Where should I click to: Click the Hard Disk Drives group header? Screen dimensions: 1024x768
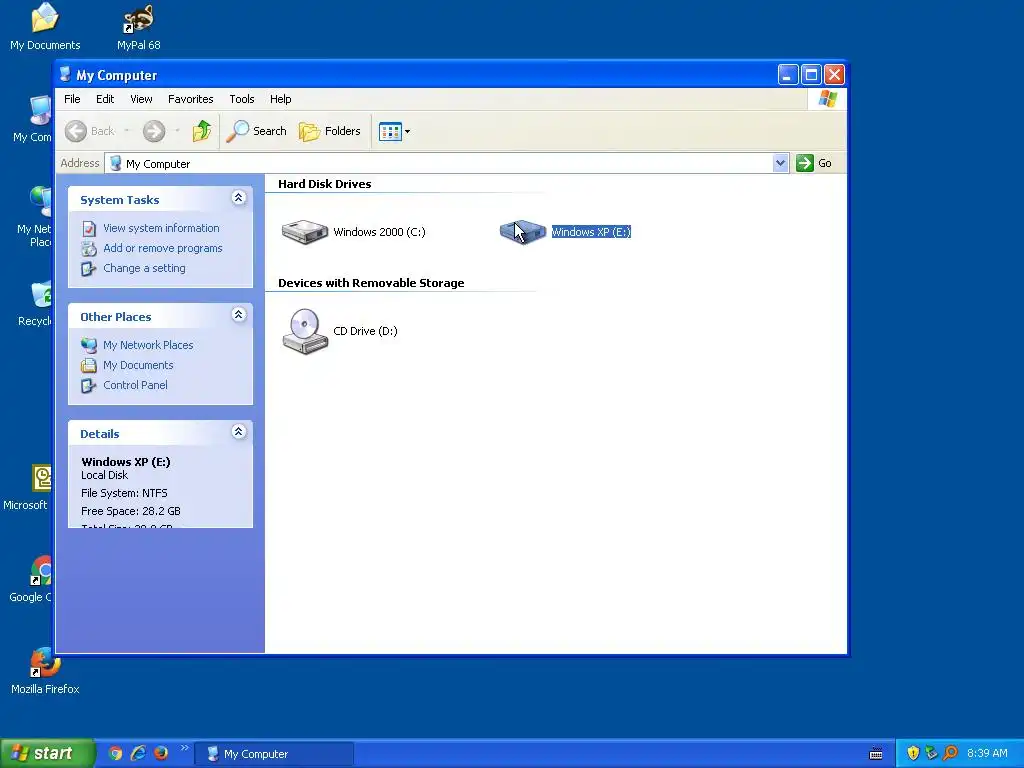pos(325,184)
